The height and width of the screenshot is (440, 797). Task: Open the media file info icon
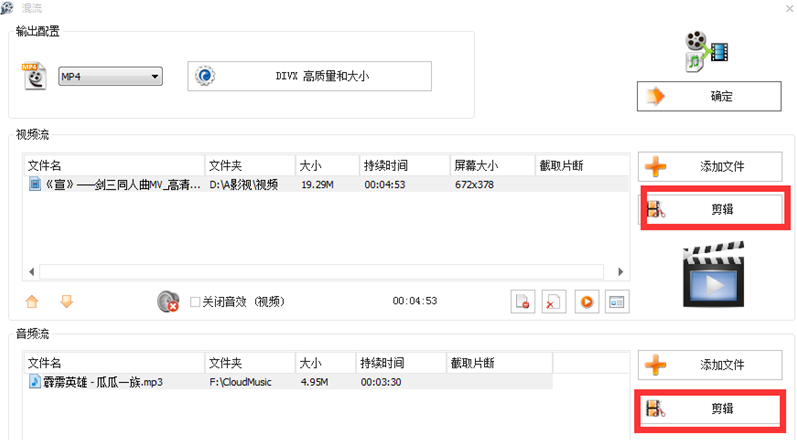click(617, 301)
